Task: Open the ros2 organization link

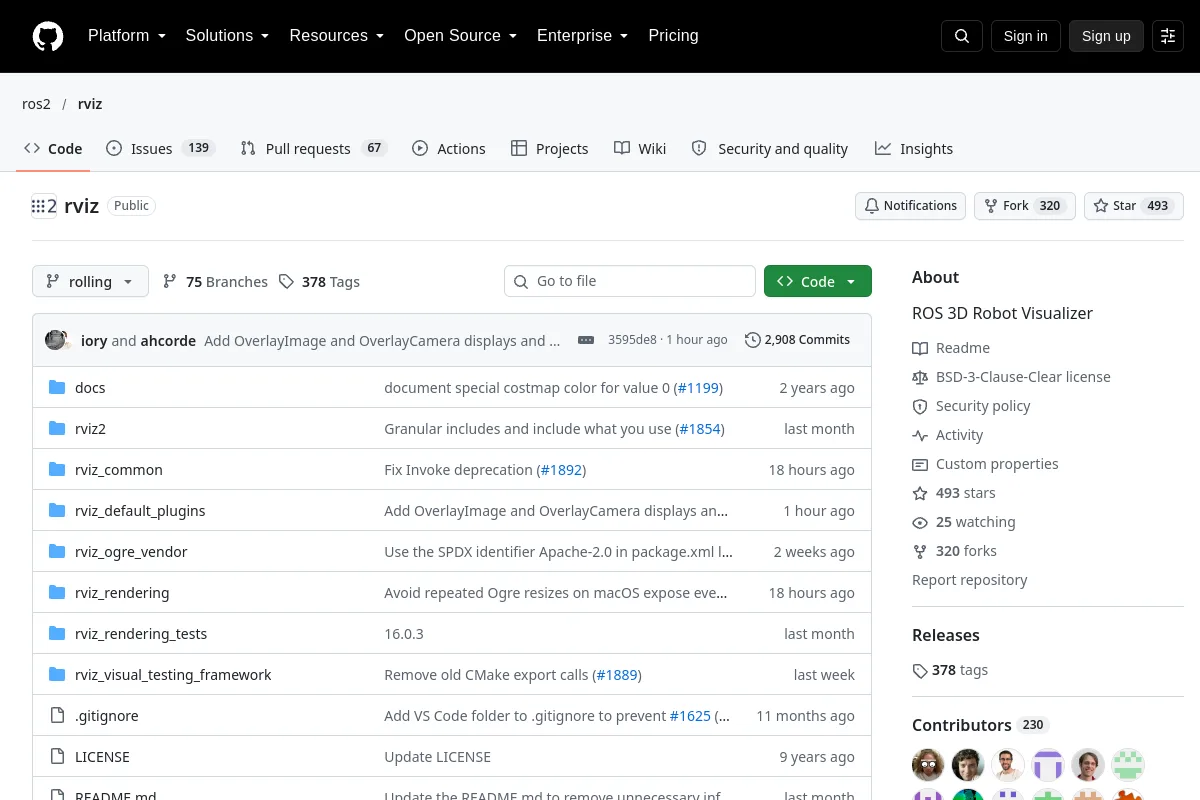Action: coord(36,104)
